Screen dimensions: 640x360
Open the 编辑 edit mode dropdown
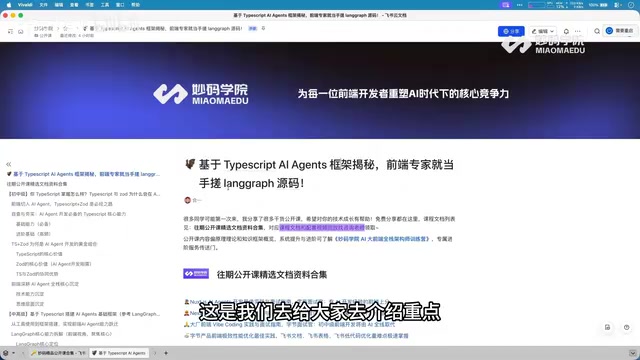tap(542, 31)
